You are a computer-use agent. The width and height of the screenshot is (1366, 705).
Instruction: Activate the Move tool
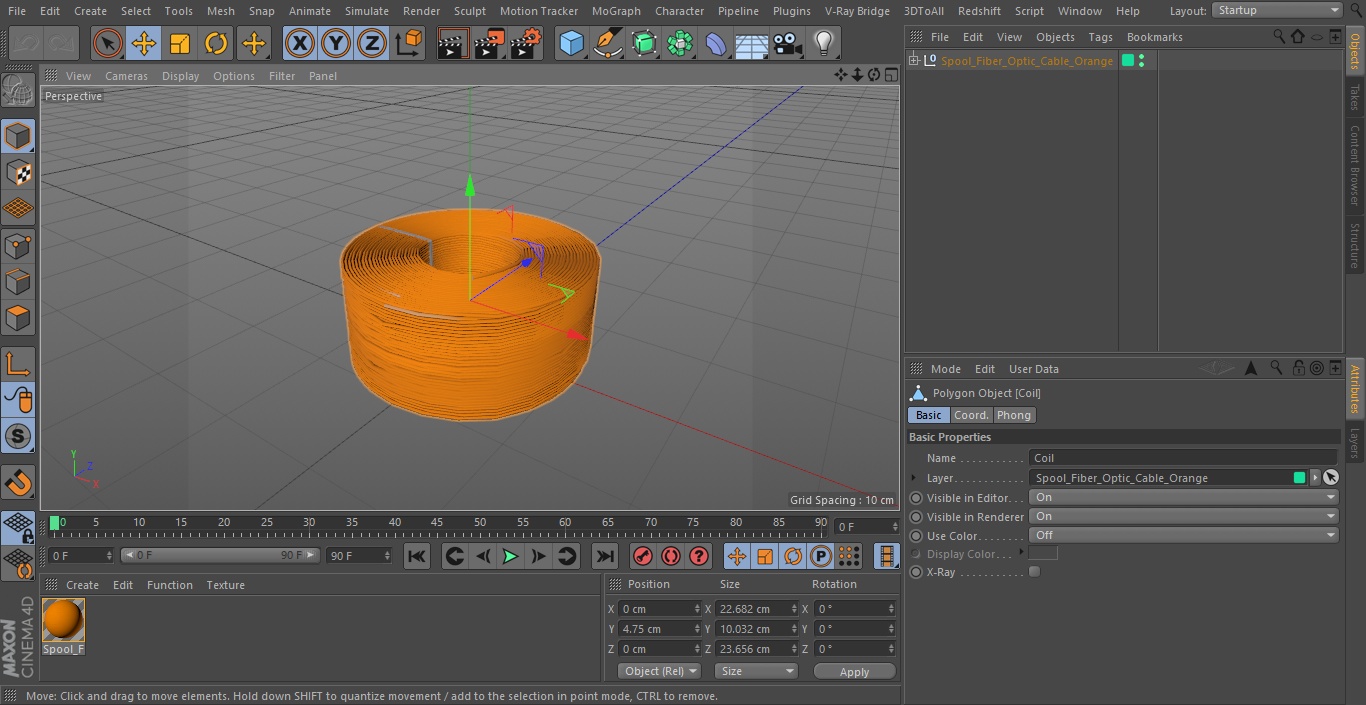click(144, 44)
